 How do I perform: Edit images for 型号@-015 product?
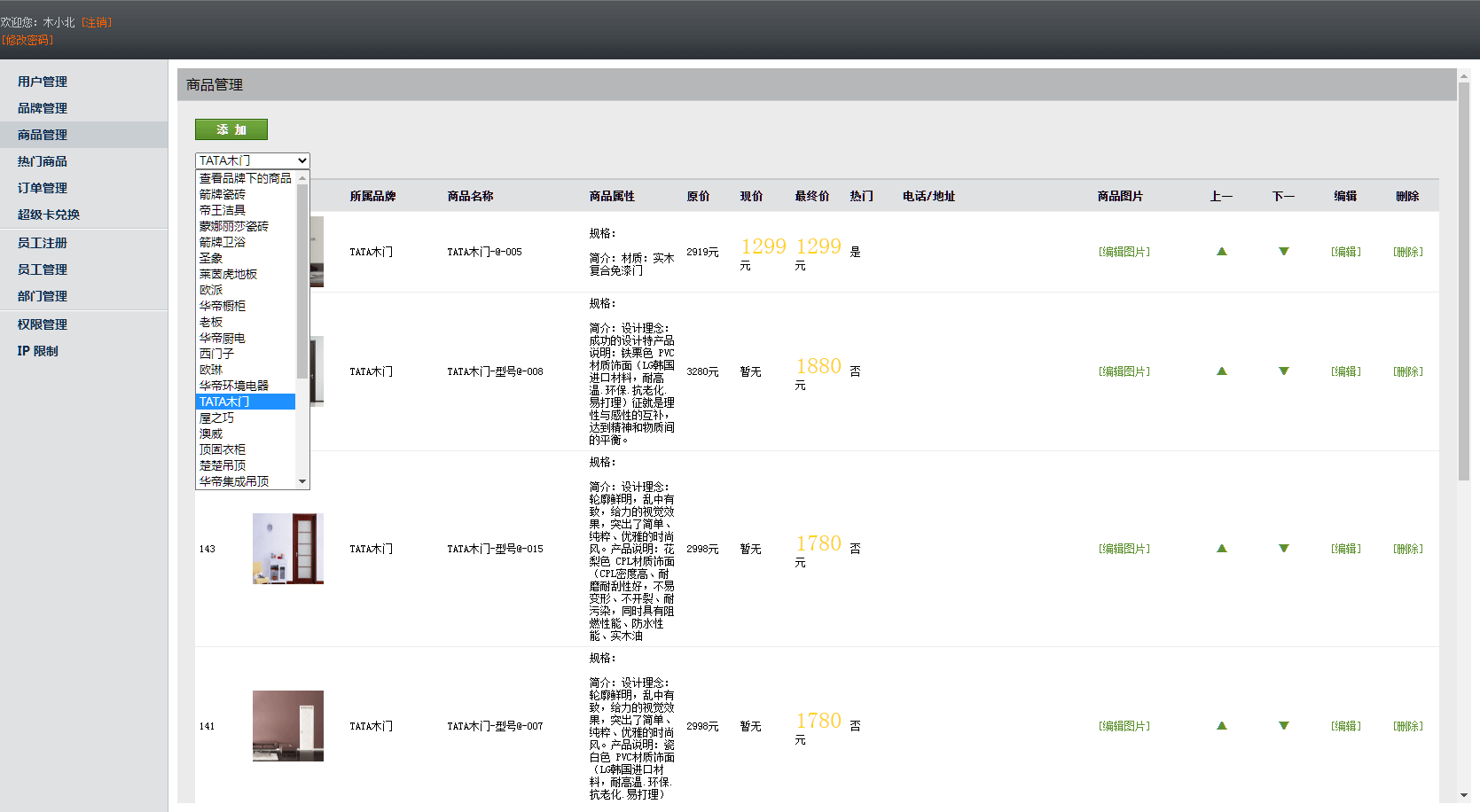coord(1124,549)
